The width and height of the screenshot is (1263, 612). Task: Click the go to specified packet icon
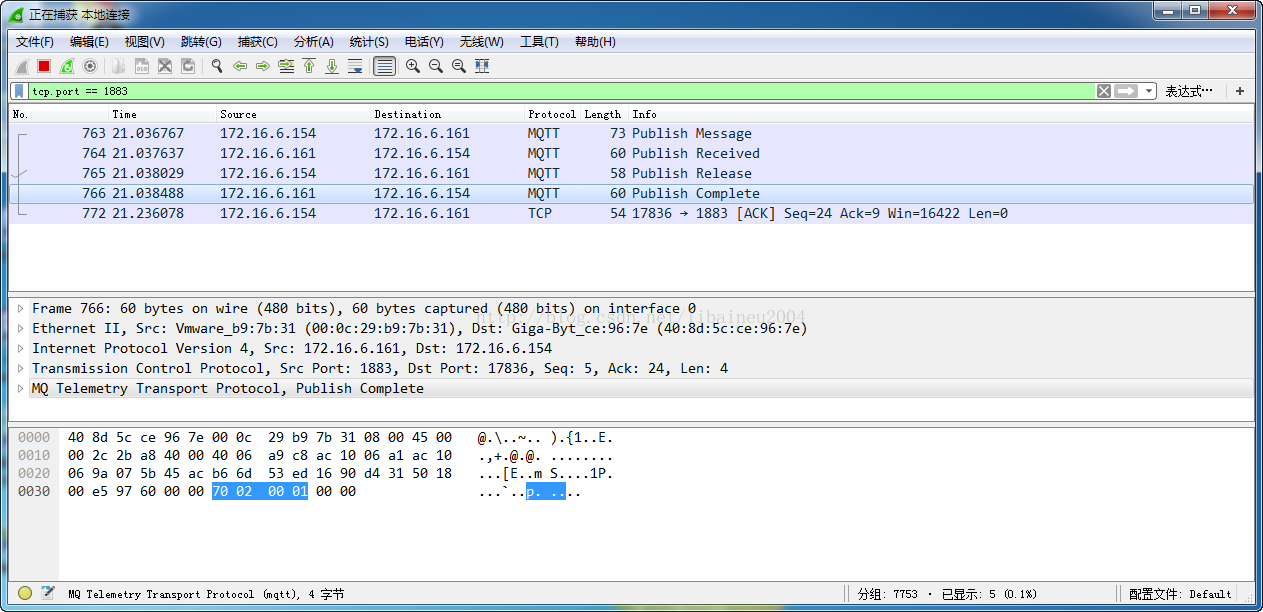click(286, 66)
